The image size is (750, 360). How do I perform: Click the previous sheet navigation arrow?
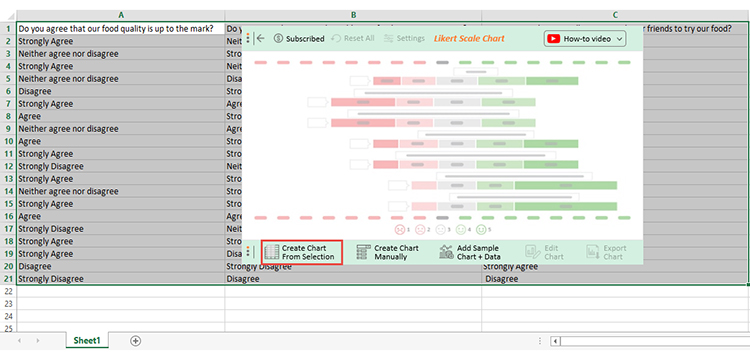[20, 340]
